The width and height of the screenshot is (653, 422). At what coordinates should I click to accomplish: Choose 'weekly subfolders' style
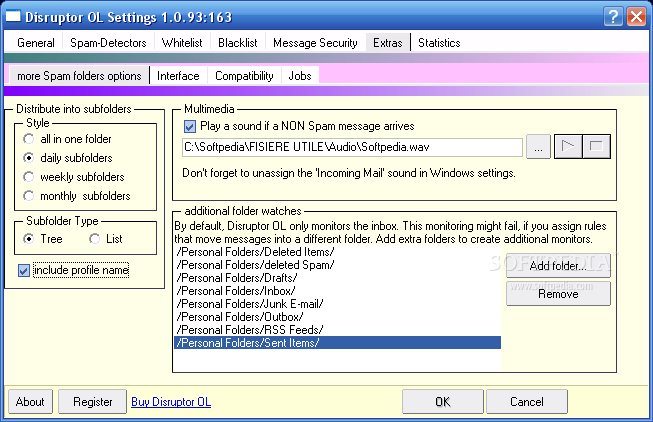pyautogui.click(x=74, y=177)
